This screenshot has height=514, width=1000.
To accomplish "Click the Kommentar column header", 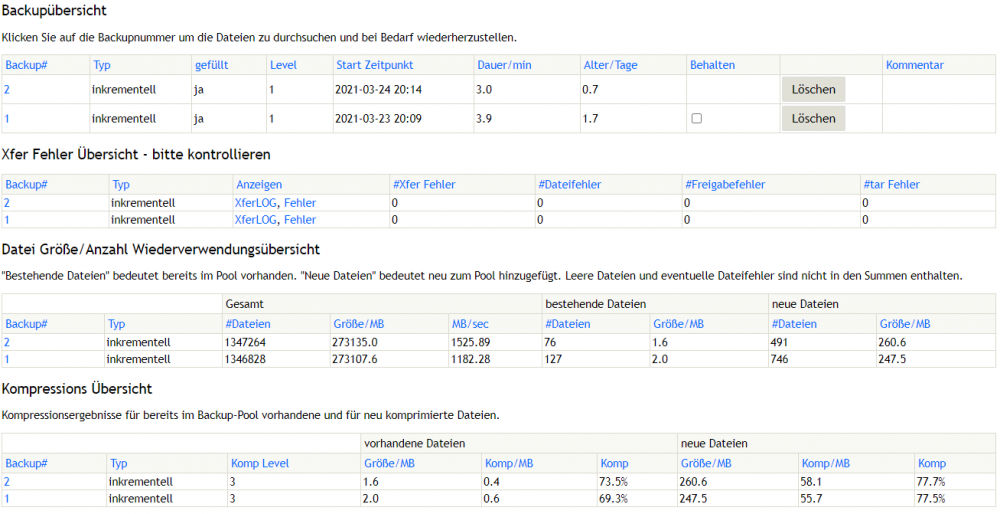I will (x=915, y=65).
